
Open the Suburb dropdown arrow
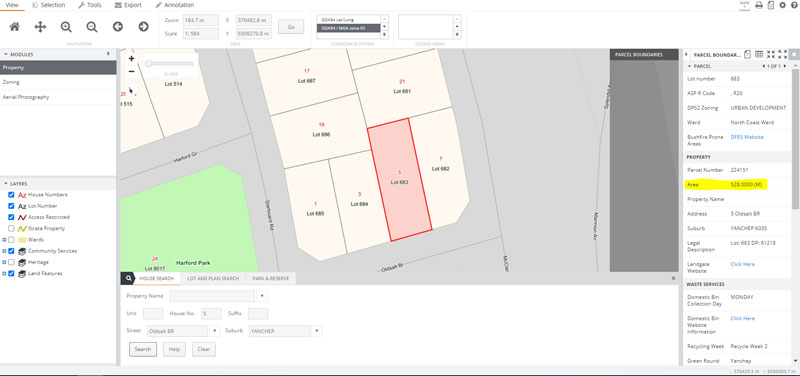click(x=317, y=331)
